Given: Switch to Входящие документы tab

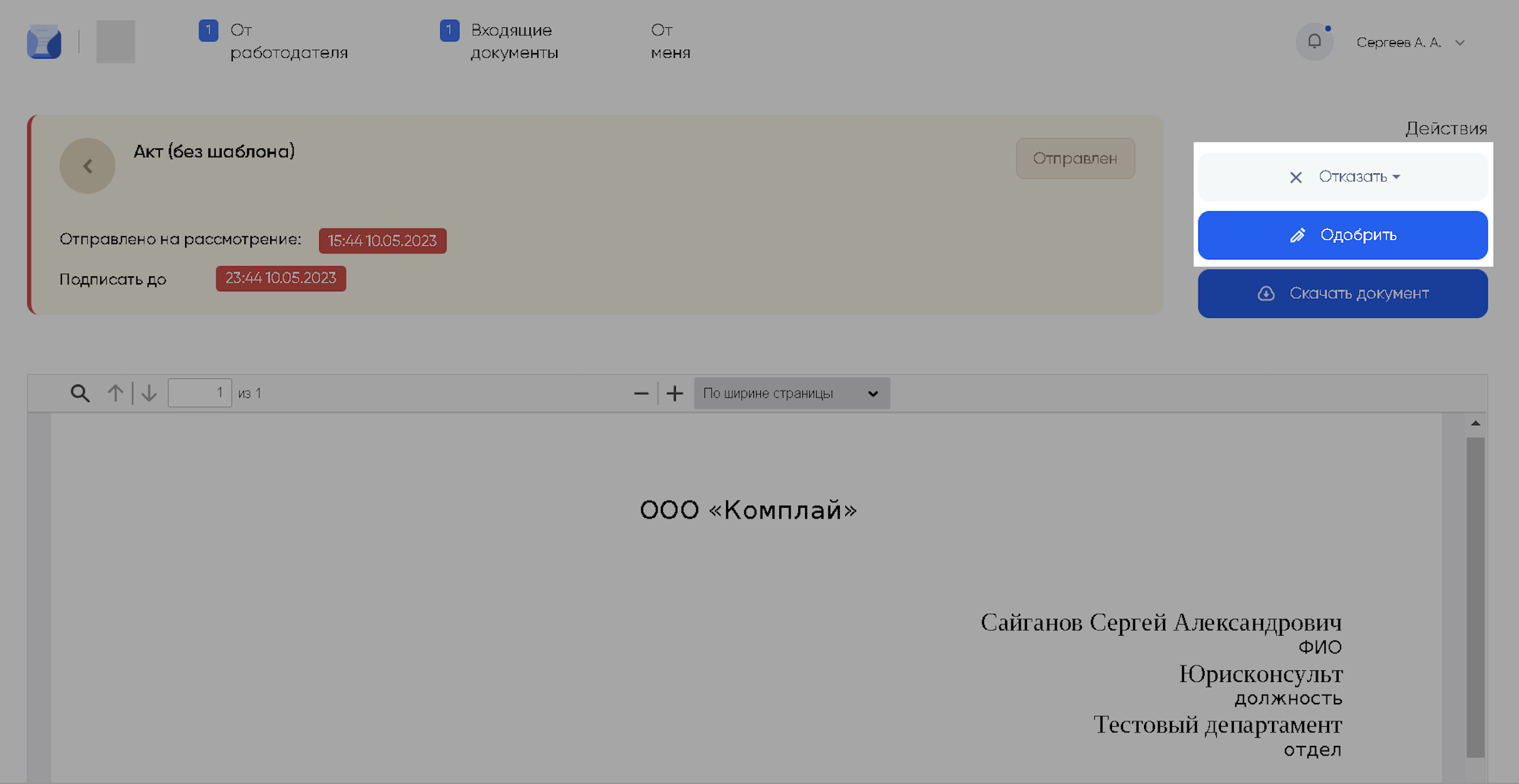Looking at the screenshot, I should click(x=514, y=42).
